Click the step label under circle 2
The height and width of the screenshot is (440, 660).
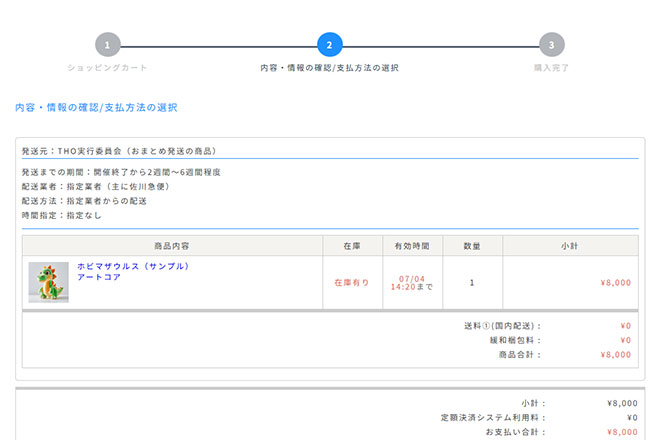click(330, 68)
